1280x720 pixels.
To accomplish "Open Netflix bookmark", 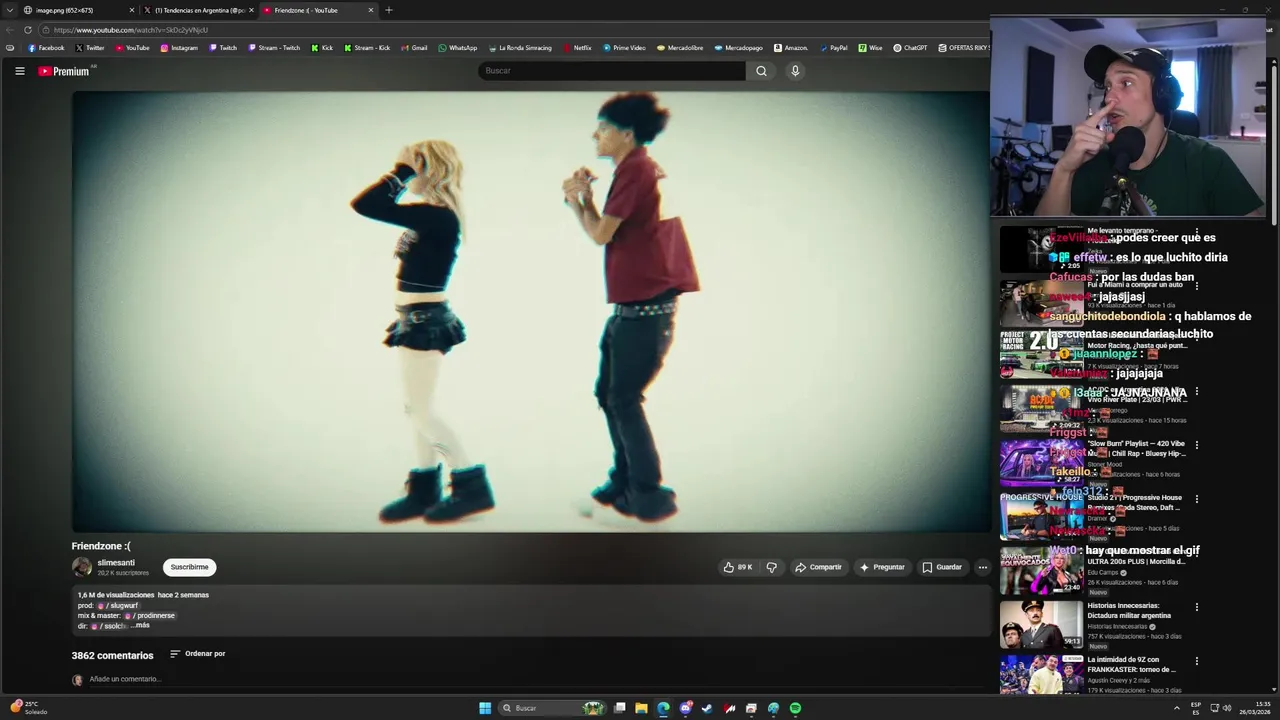I will (577, 48).
